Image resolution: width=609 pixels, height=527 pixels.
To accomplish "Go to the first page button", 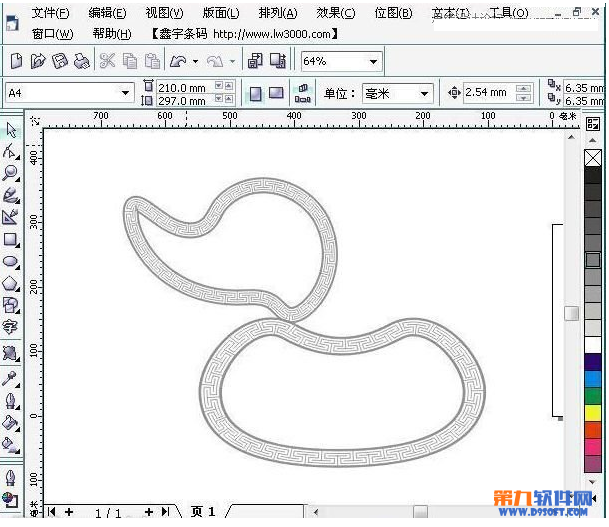I will click(x=52, y=512).
